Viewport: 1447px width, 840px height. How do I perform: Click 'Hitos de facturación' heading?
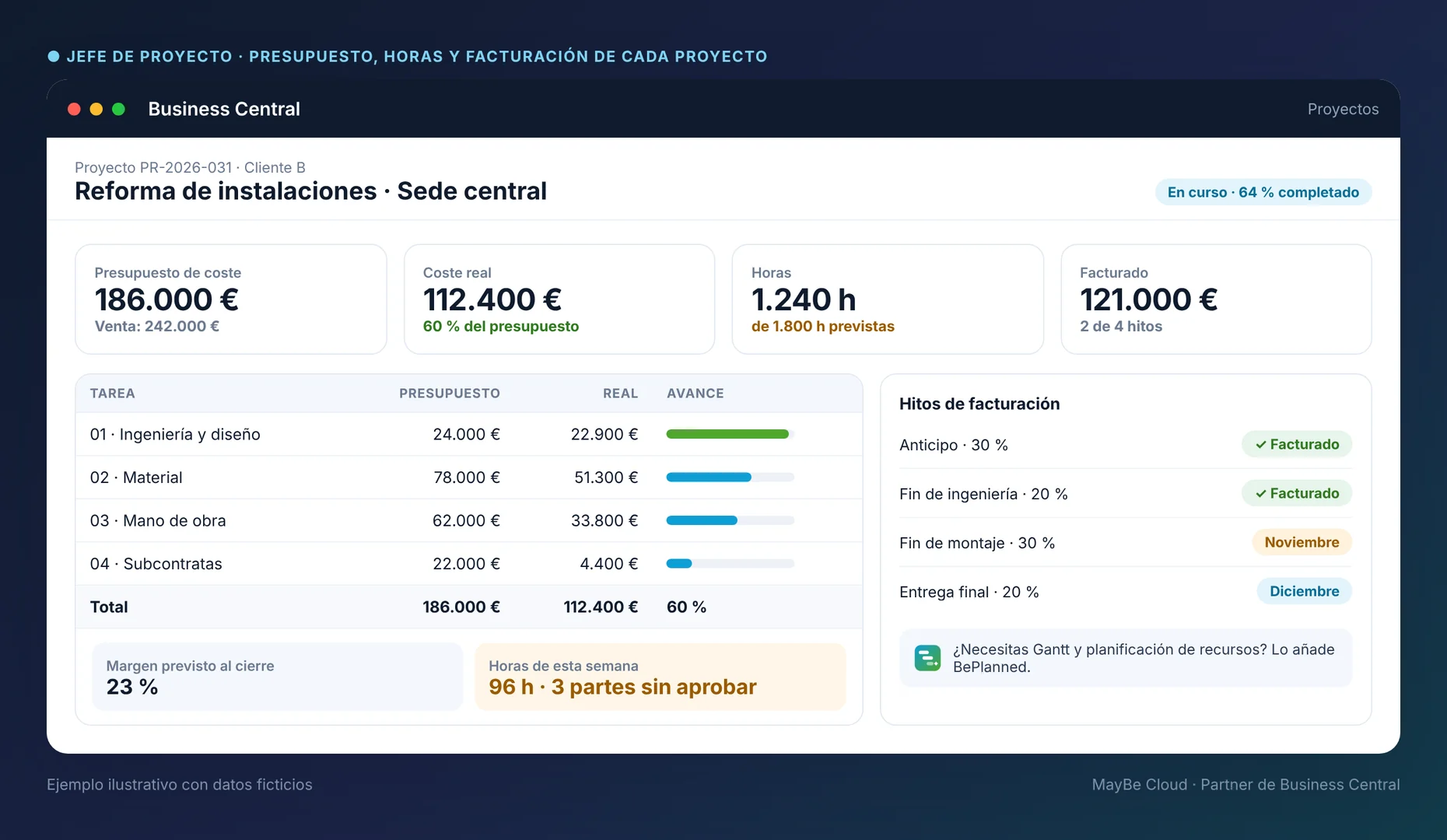(x=979, y=404)
